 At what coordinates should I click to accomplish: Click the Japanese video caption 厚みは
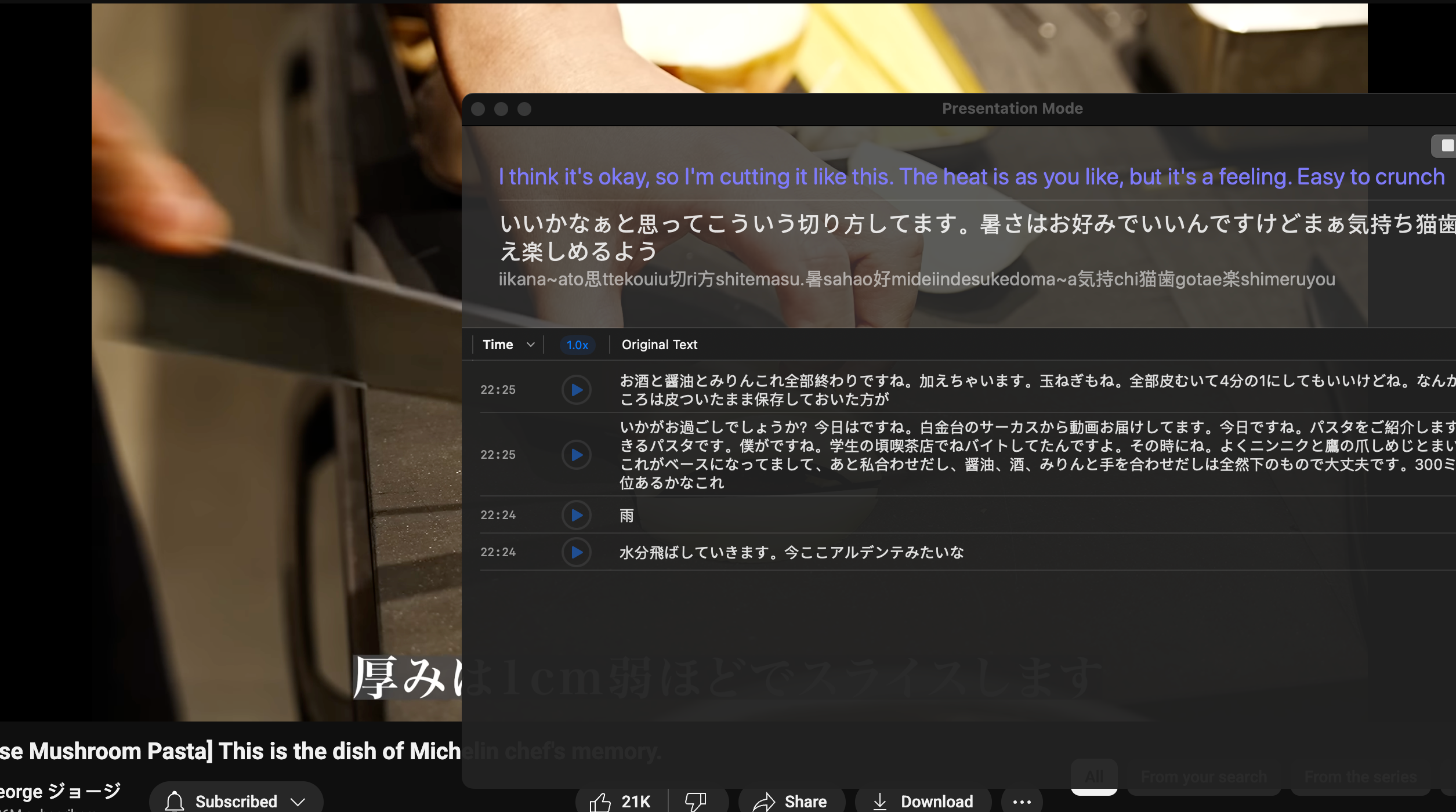[x=407, y=677]
